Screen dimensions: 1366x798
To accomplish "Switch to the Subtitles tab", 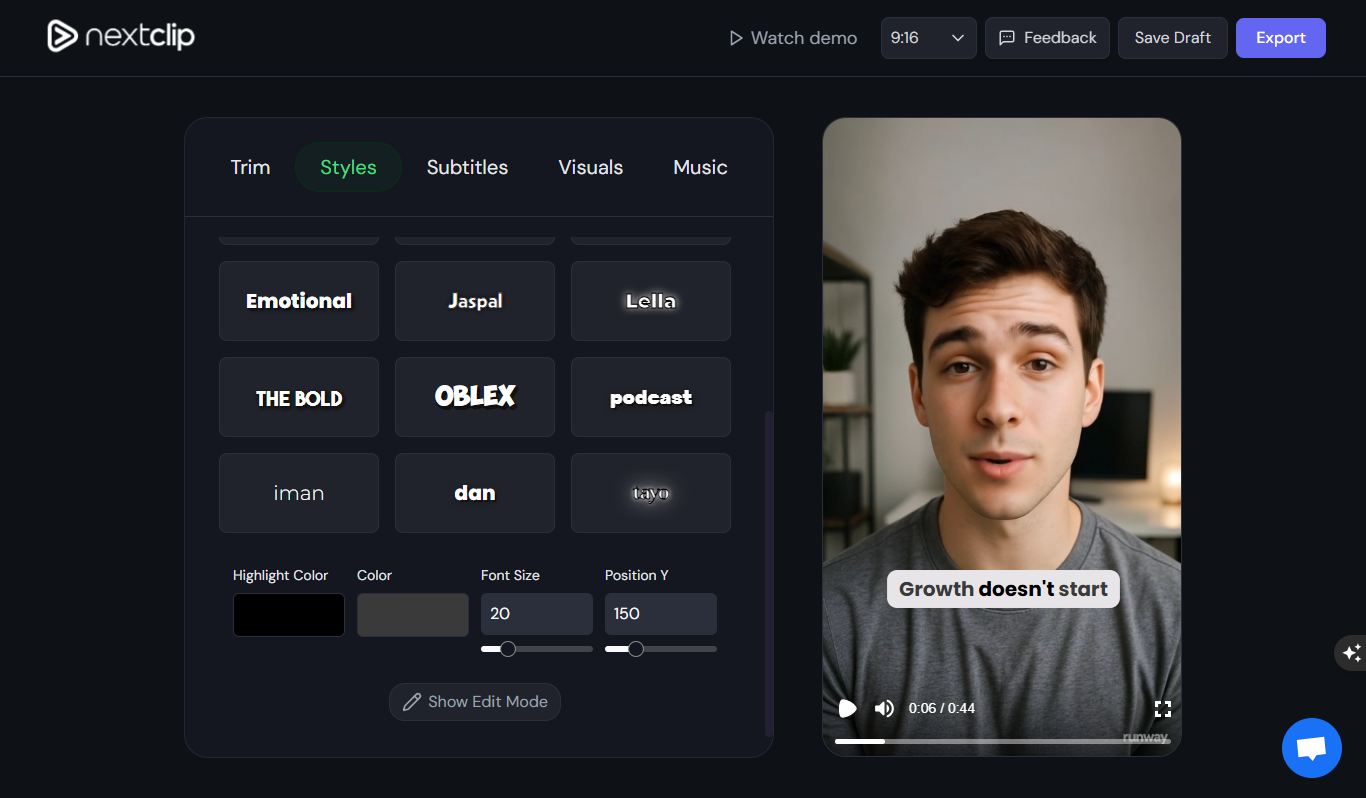I will (467, 167).
